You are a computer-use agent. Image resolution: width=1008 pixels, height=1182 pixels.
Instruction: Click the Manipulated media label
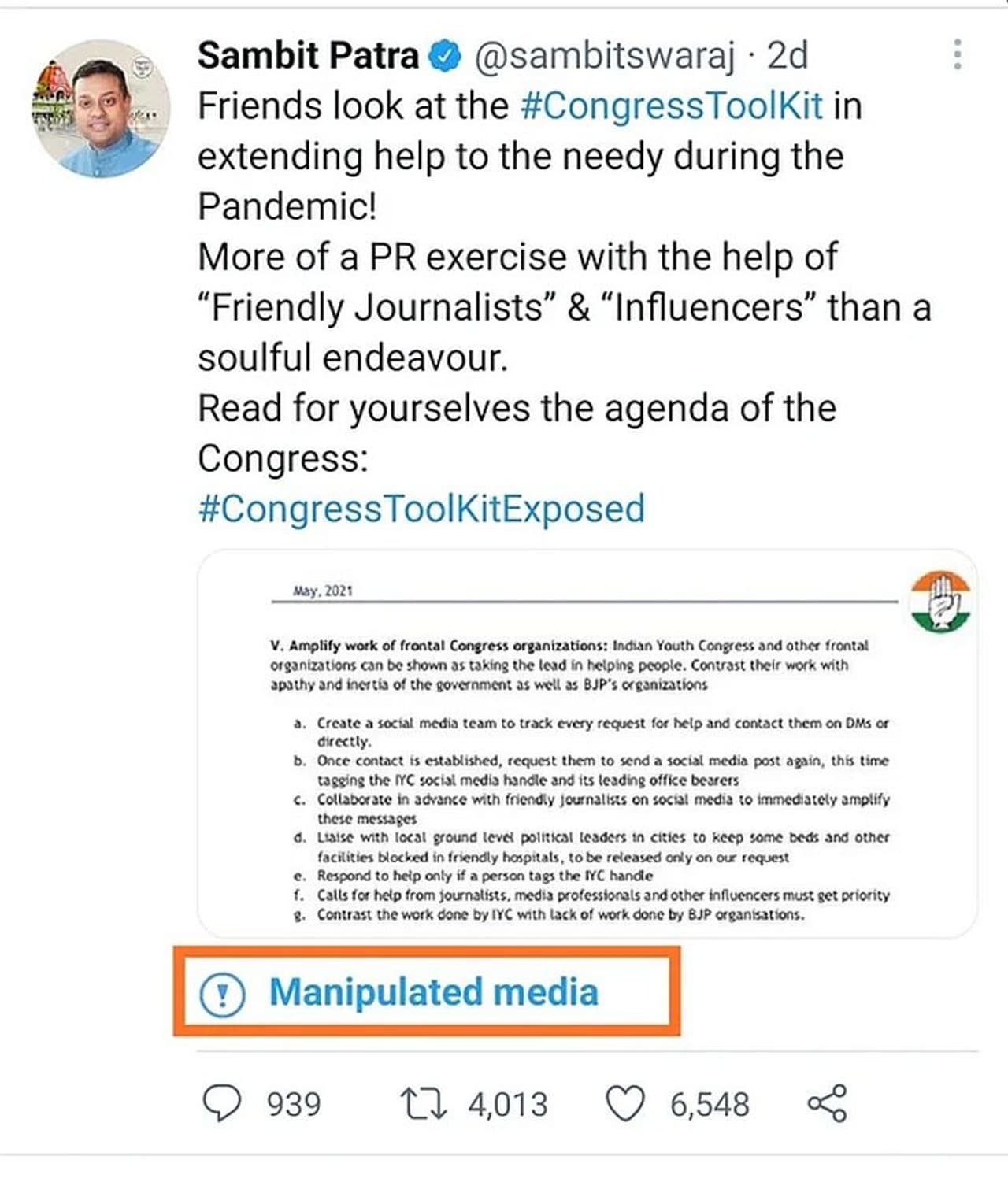433,992
